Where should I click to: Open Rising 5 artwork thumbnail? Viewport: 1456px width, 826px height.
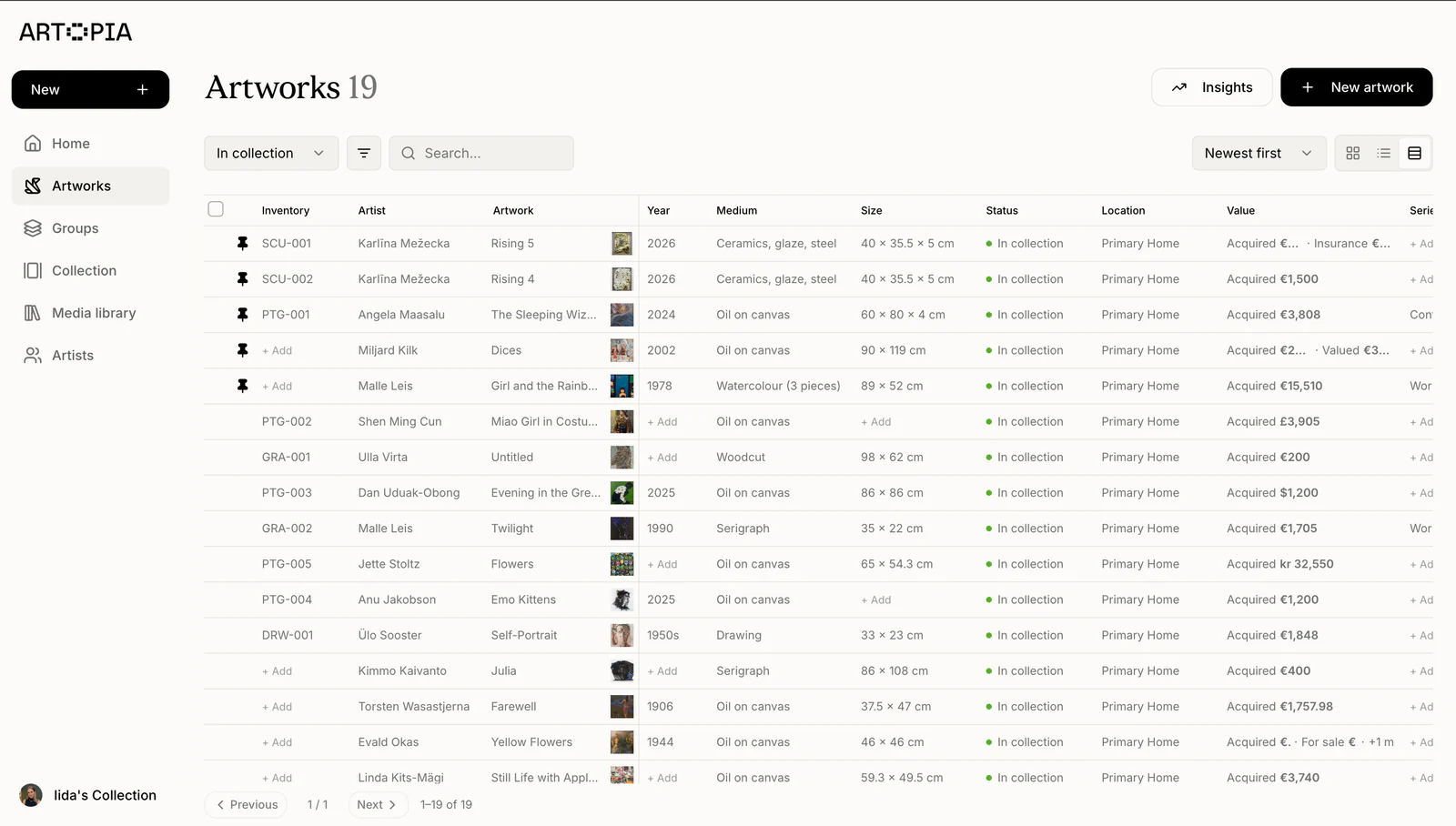(622, 243)
